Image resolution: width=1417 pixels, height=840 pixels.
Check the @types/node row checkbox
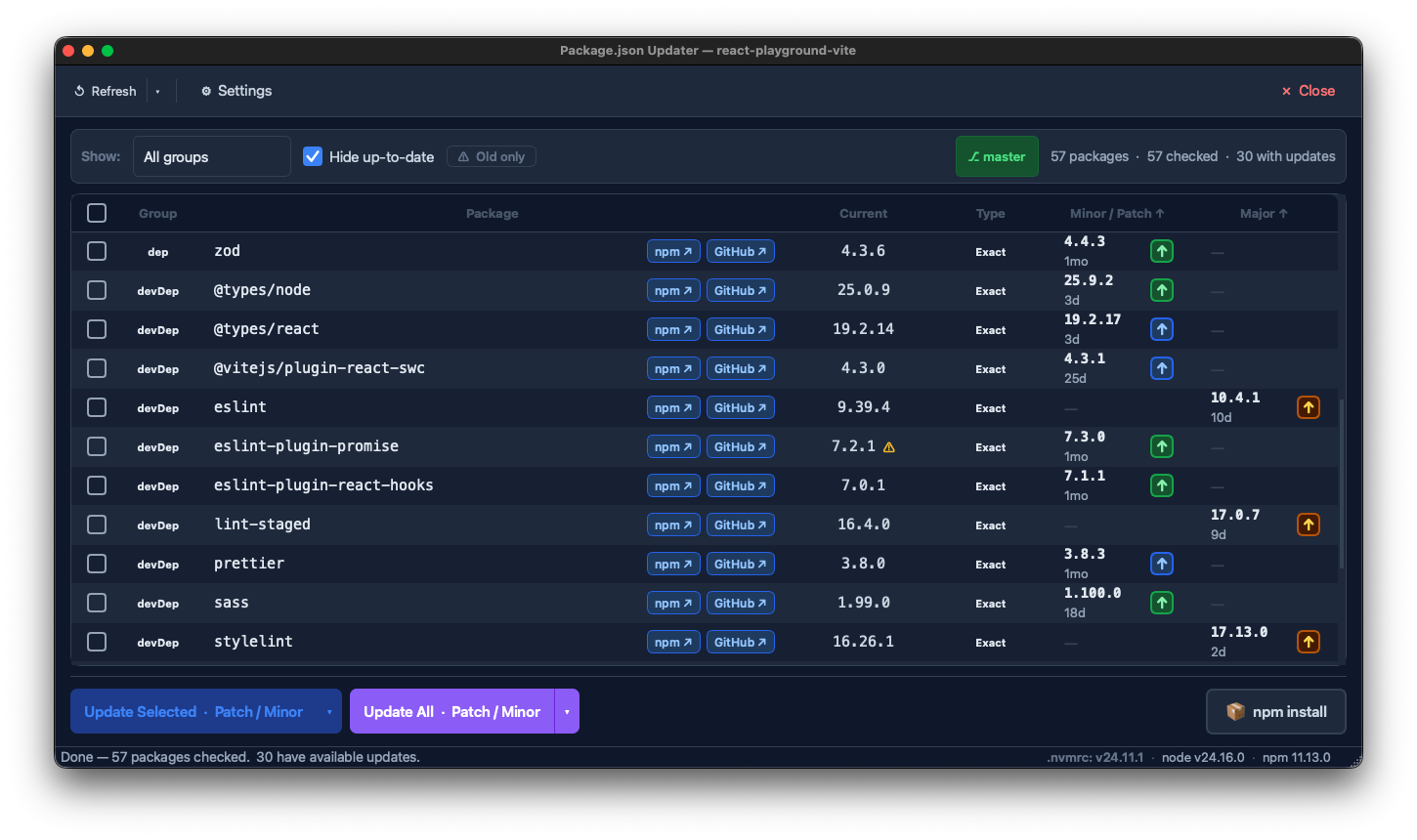tap(97, 290)
